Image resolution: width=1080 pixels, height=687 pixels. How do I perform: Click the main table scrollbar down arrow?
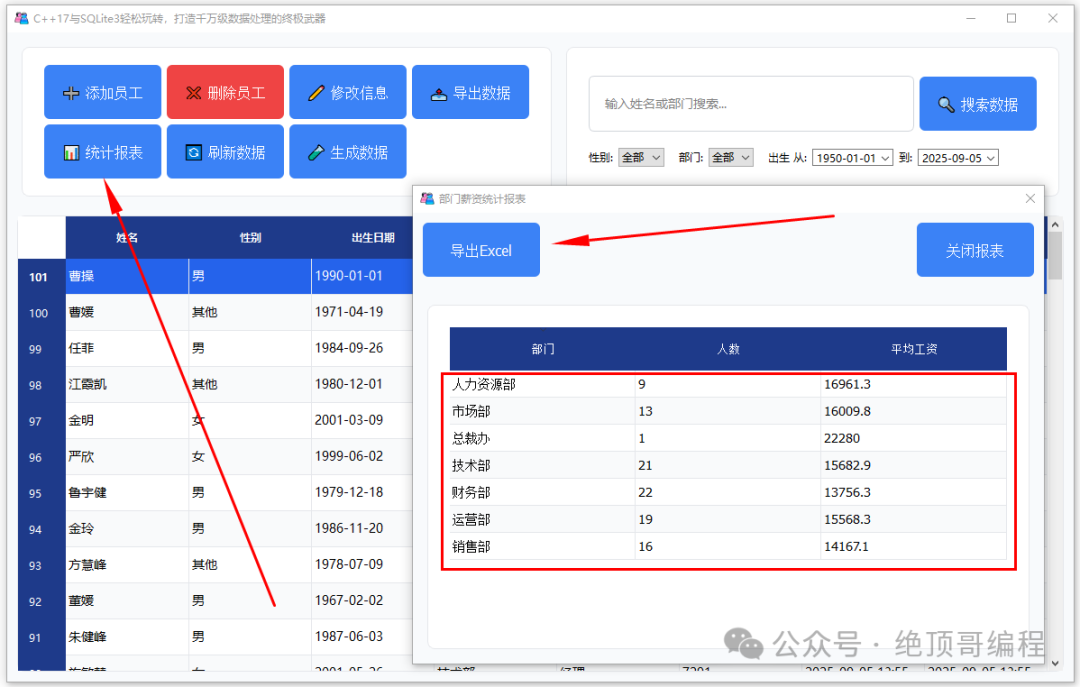(1055, 663)
